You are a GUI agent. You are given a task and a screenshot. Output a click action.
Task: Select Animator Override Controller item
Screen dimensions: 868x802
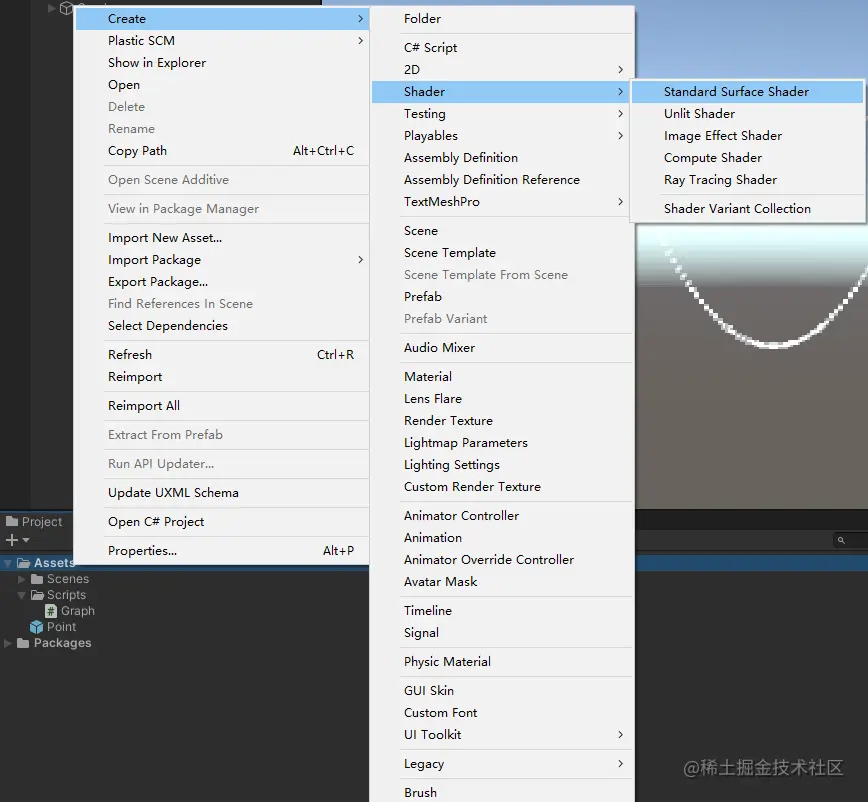(503, 560)
